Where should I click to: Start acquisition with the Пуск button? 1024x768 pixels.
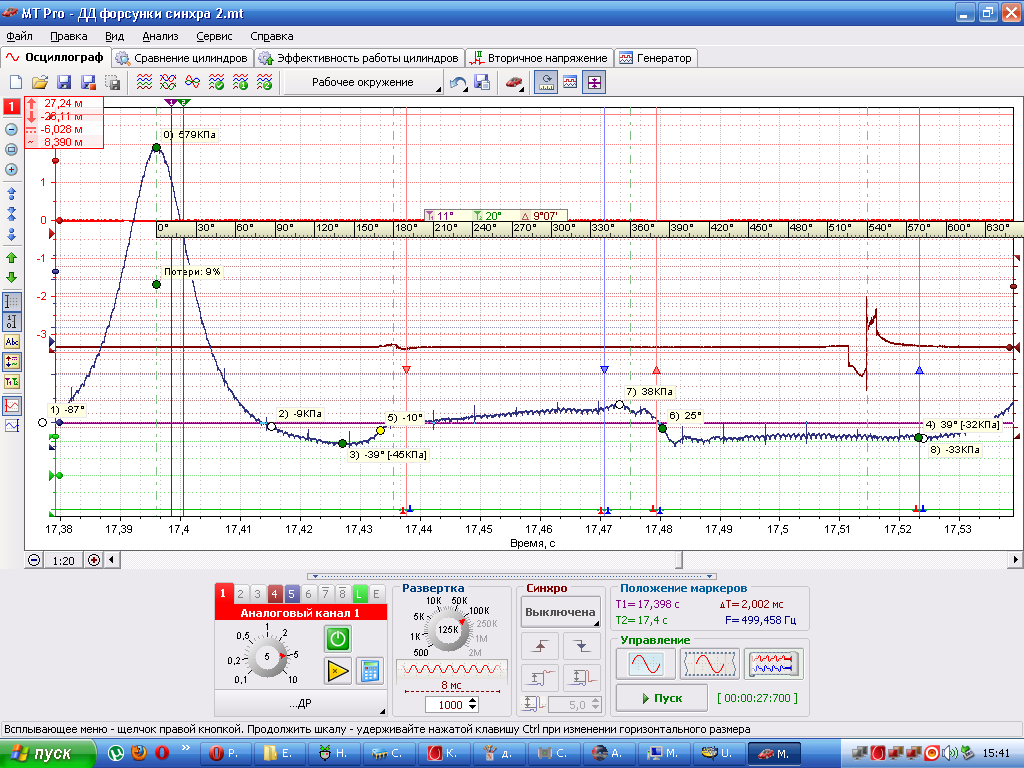pos(662,698)
